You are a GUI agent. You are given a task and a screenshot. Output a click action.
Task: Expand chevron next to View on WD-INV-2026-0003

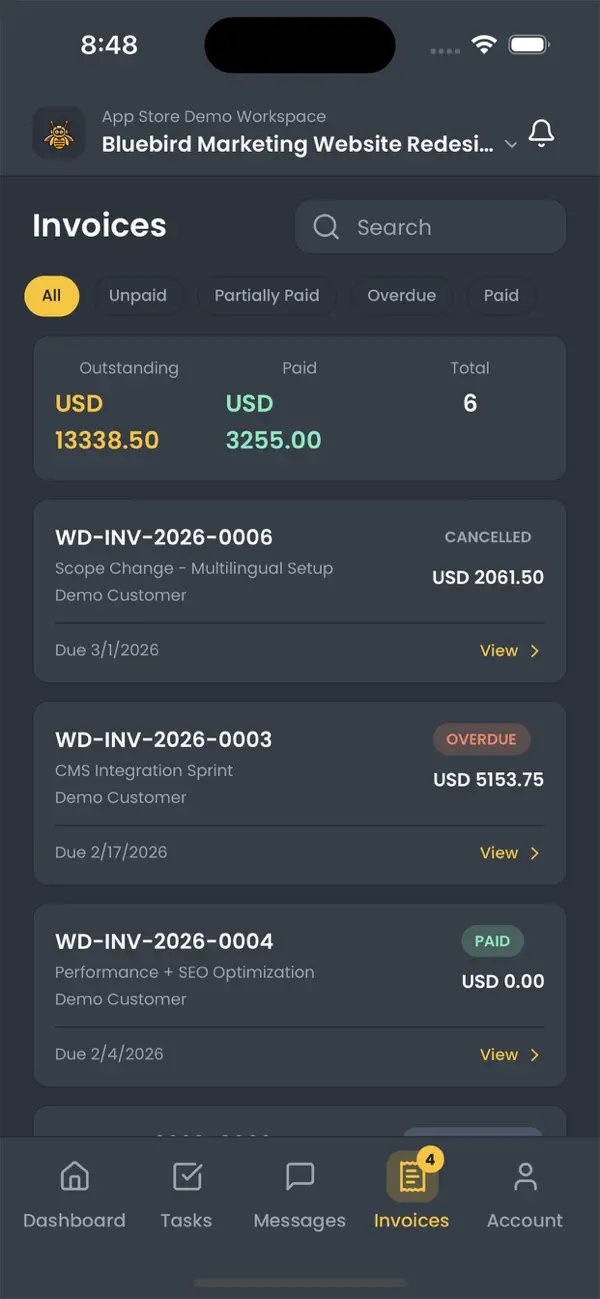click(534, 853)
